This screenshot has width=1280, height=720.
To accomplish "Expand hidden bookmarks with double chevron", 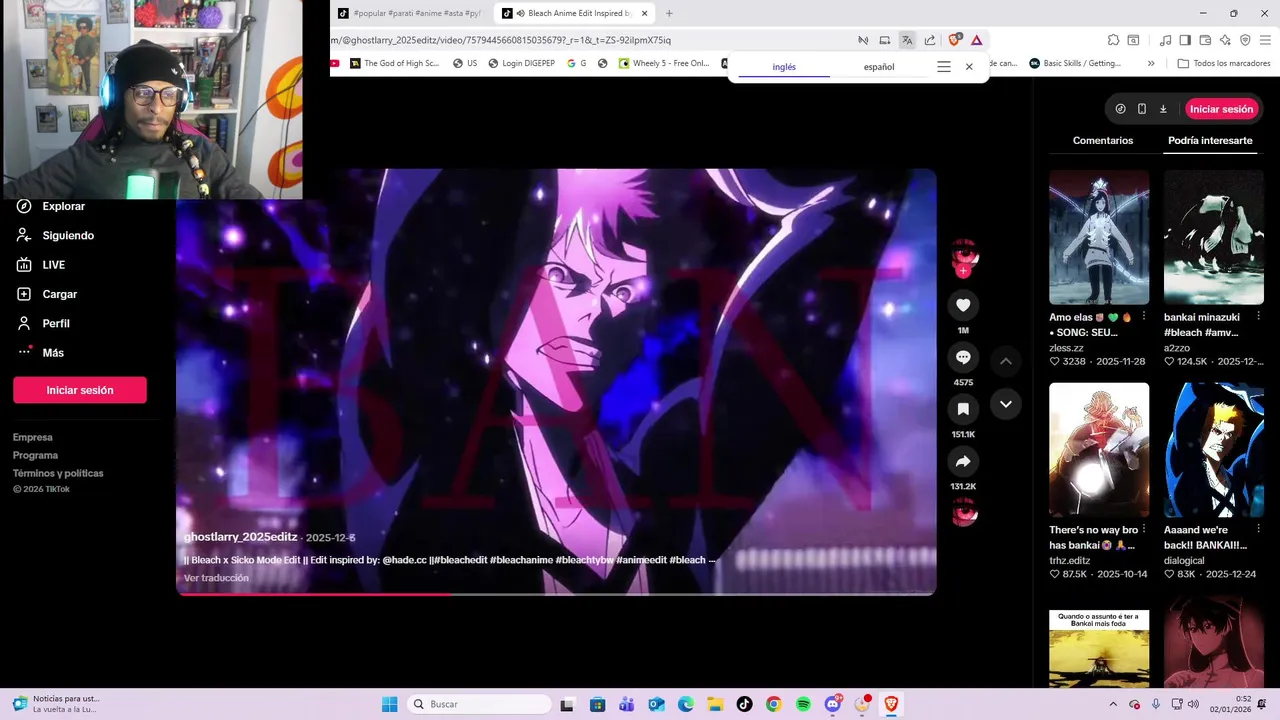I will [x=1151, y=63].
